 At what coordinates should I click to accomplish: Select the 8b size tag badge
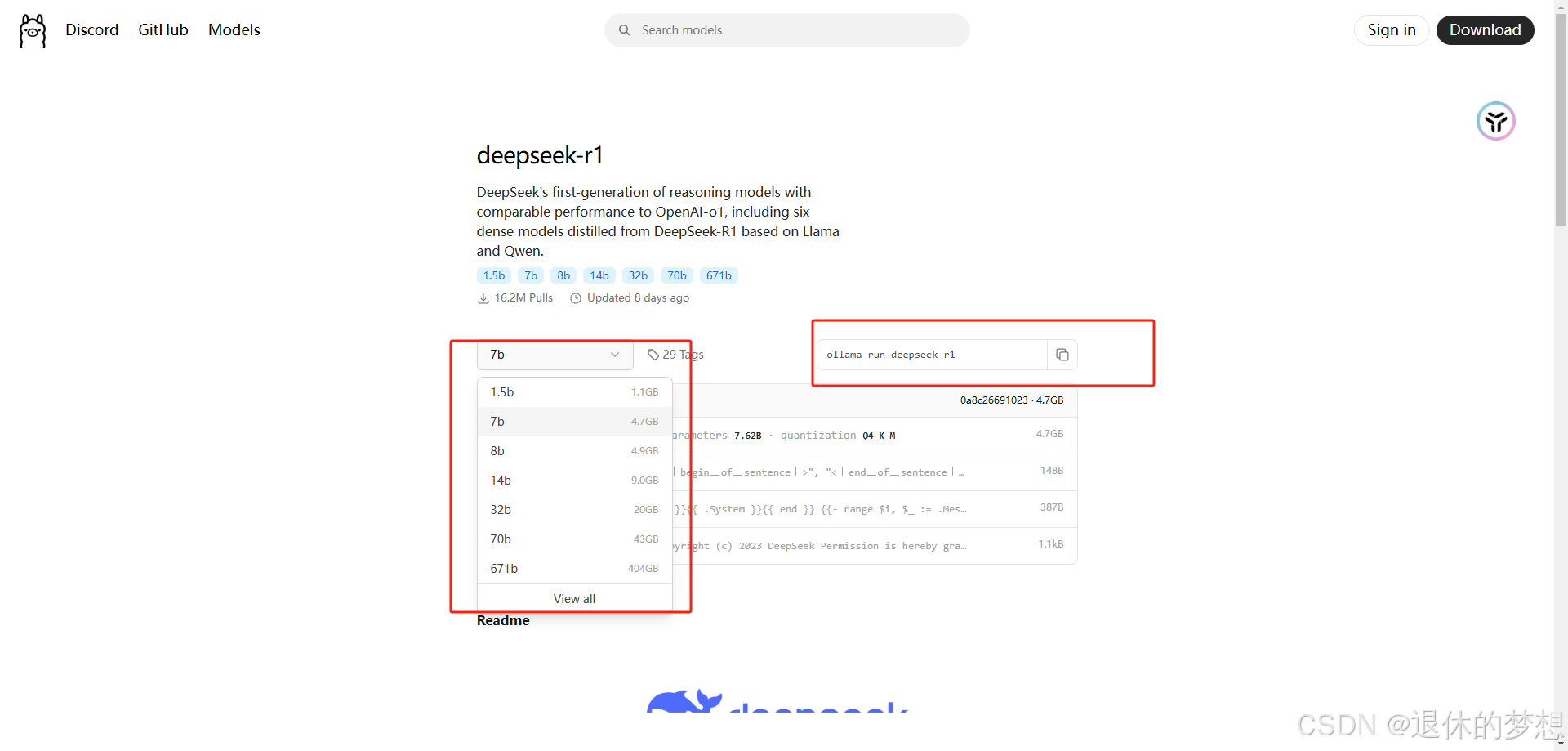563,275
